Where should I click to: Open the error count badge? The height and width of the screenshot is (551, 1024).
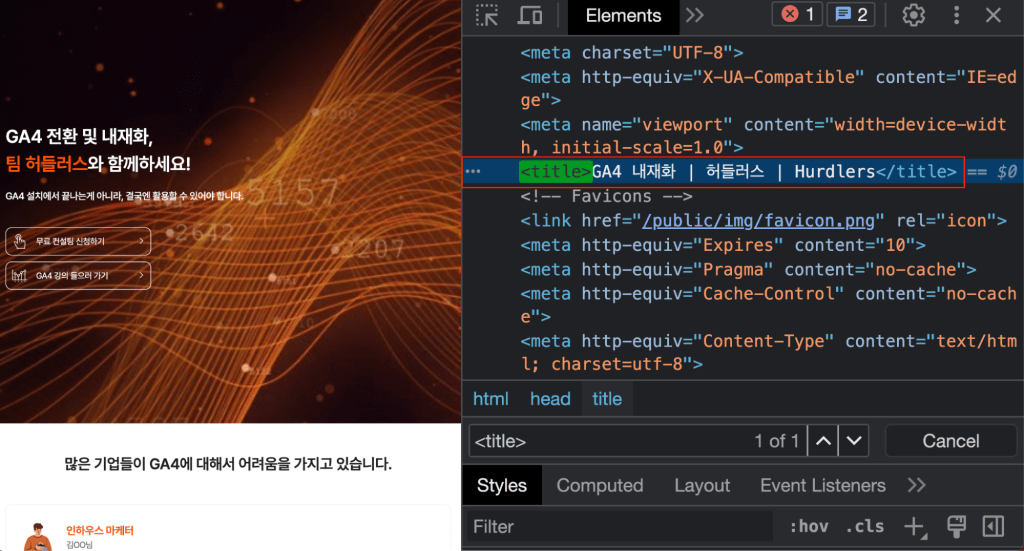tap(797, 14)
